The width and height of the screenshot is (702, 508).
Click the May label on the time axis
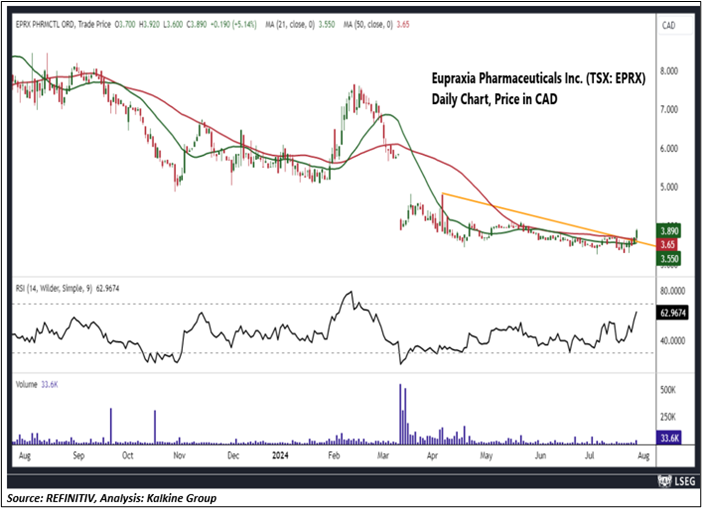pyautogui.click(x=486, y=456)
